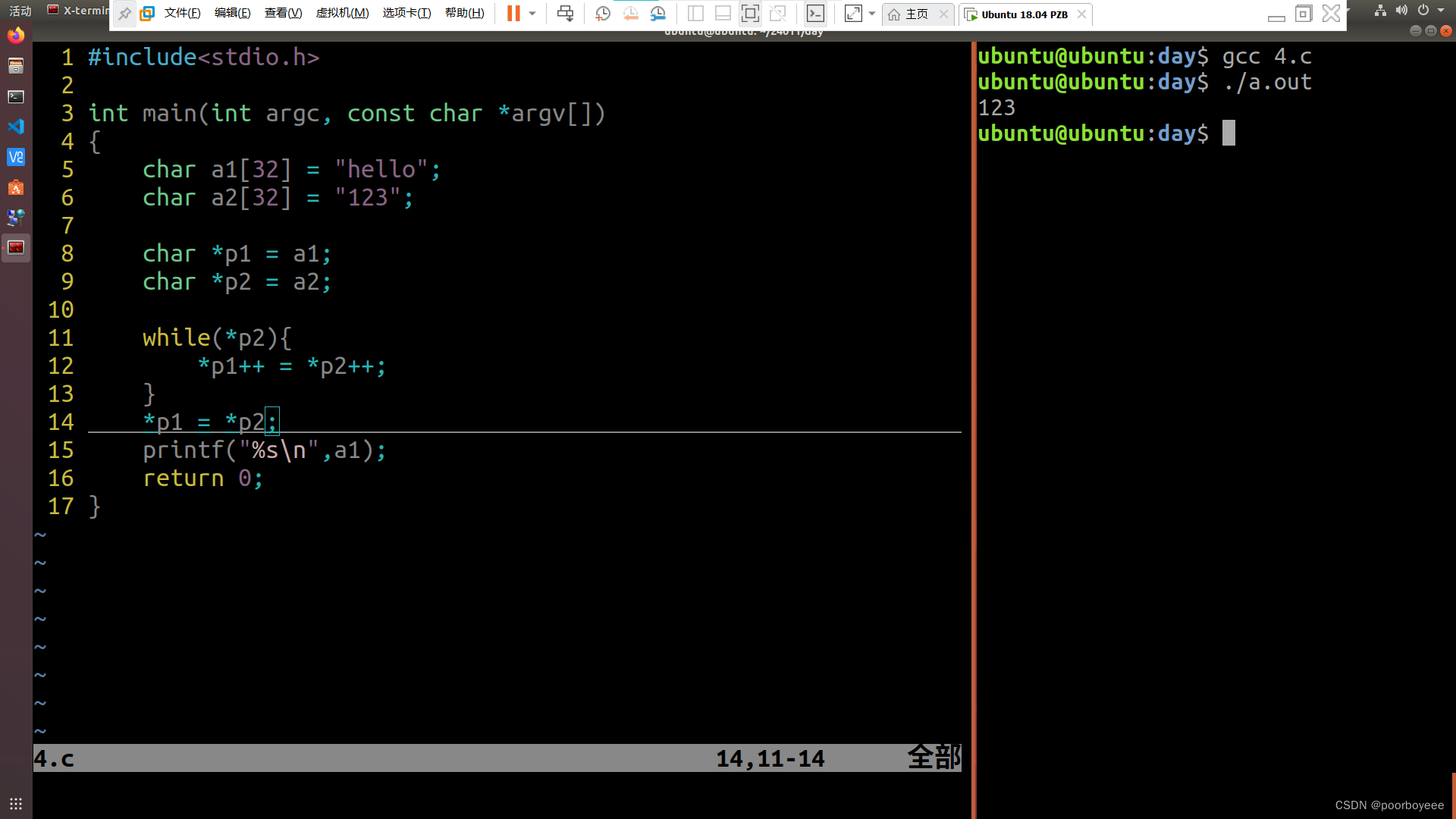Click the send Ctrl+Alt+Del toolbar icon
The image size is (1456, 819).
(x=565, y=14)
